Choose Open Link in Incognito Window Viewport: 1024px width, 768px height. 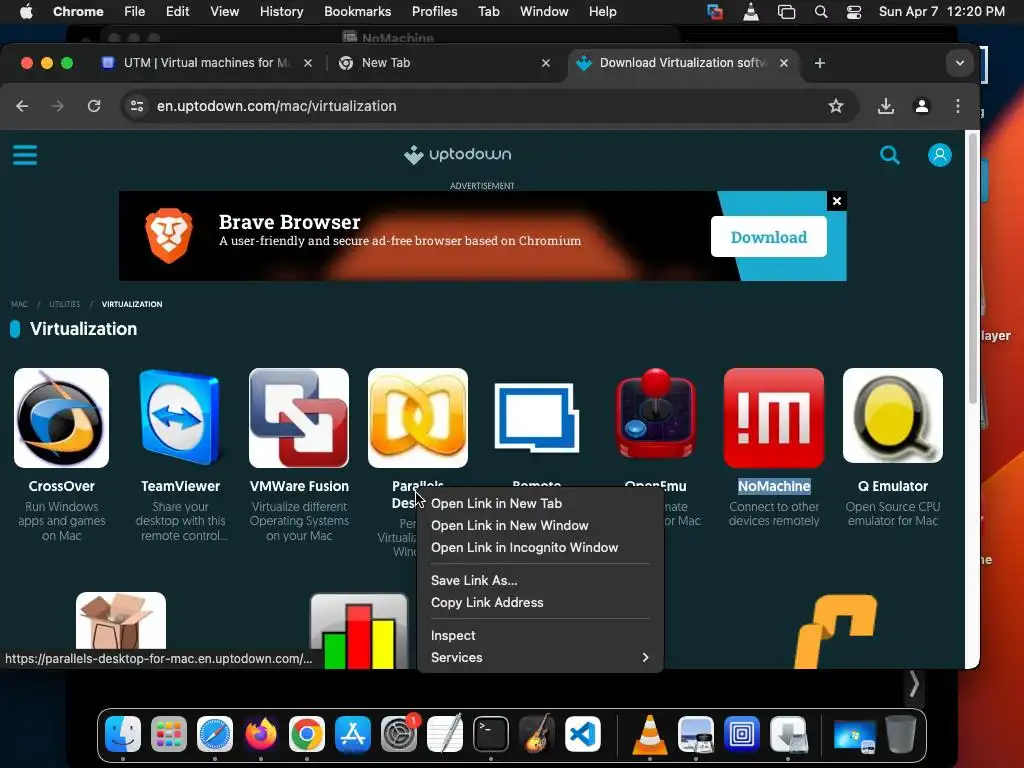(x=539, y=548)
